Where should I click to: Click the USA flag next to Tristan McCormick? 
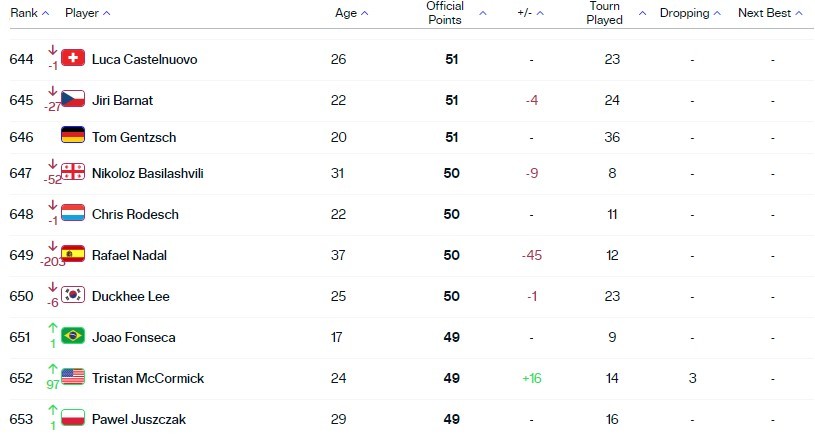click(x=73, y=377)
